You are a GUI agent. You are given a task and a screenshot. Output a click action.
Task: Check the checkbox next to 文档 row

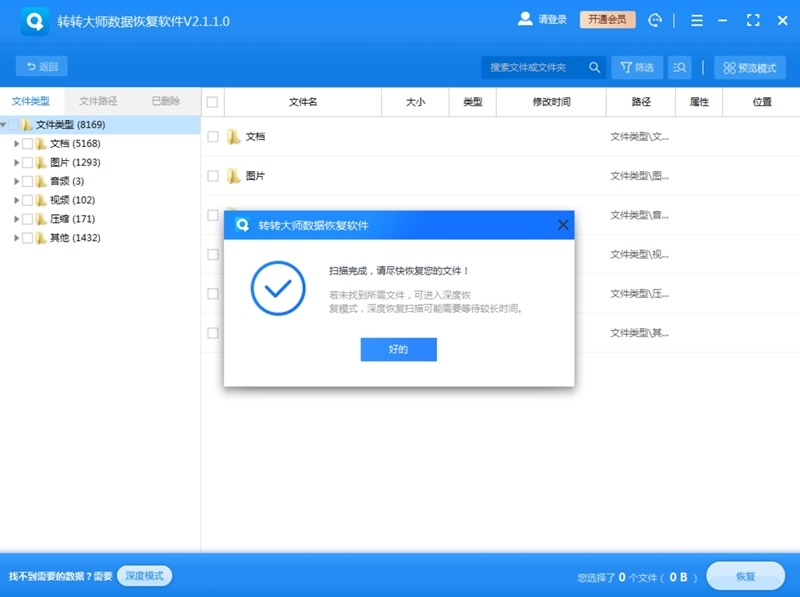pos(211,136)
